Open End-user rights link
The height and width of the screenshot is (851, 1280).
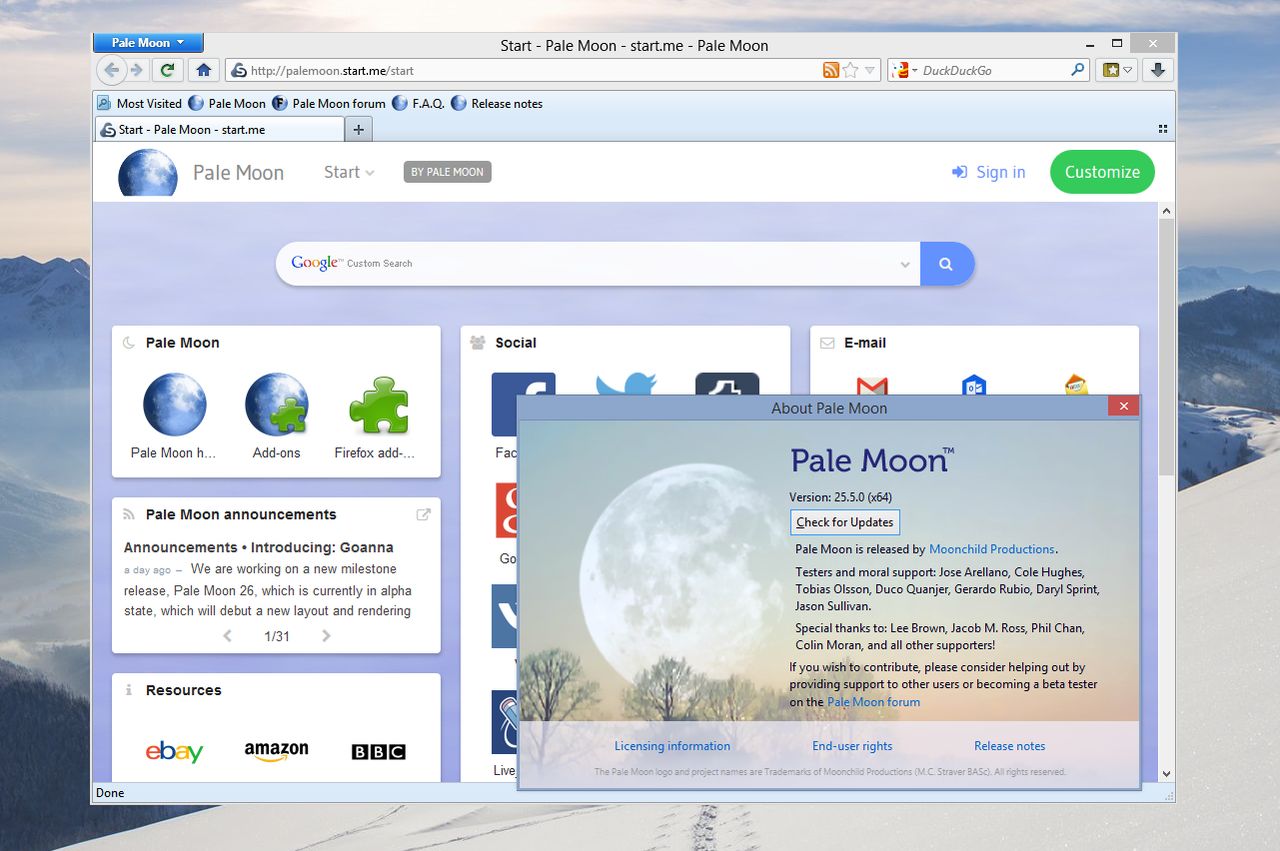click(x=852, y=746)
